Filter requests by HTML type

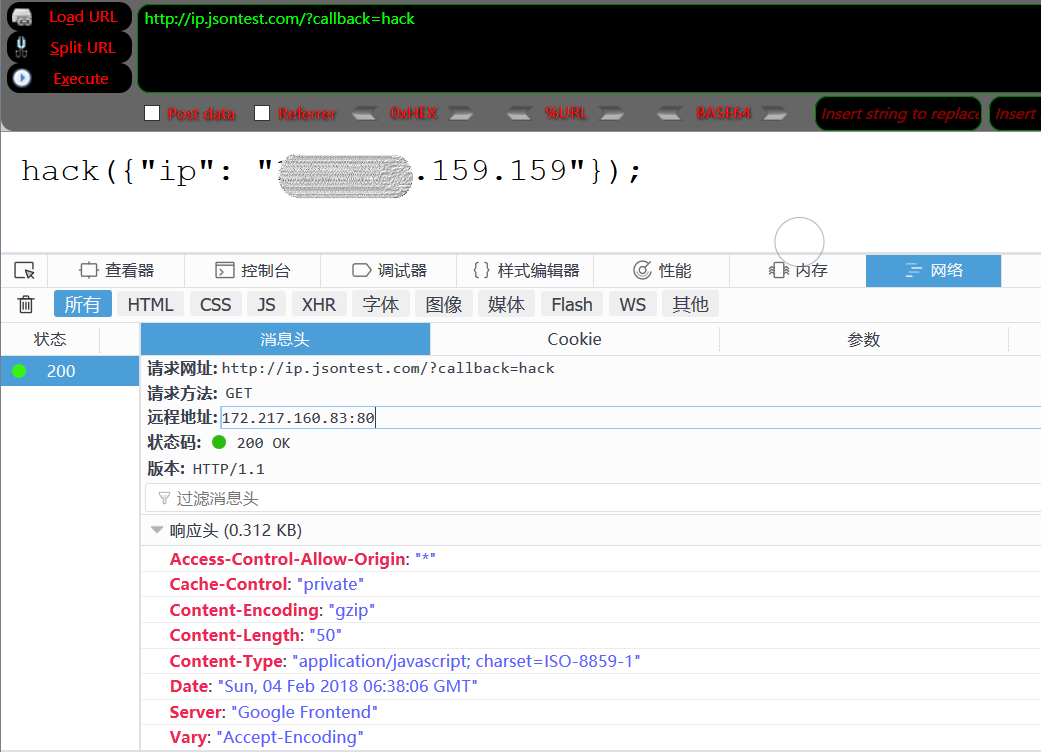(x=150, y=304)
